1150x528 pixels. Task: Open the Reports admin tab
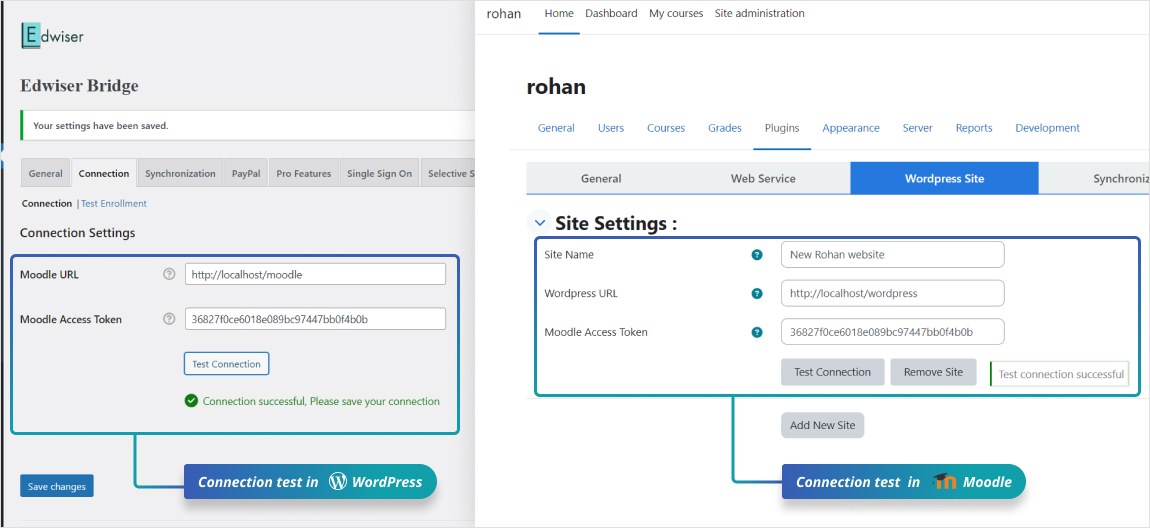pyautogui.click(x=974, y=128)
